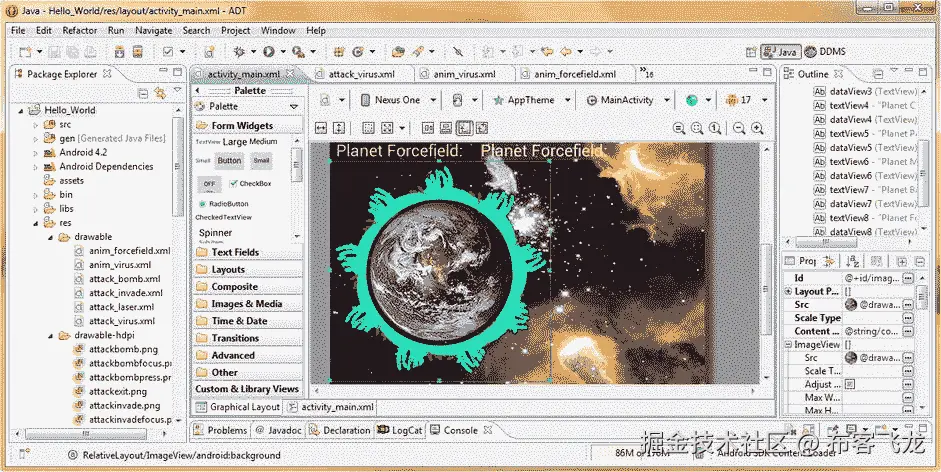The image size is (941, 472).
Task: Select the activity_main.xml source bottom tab
Action: [x=330, y=407]
